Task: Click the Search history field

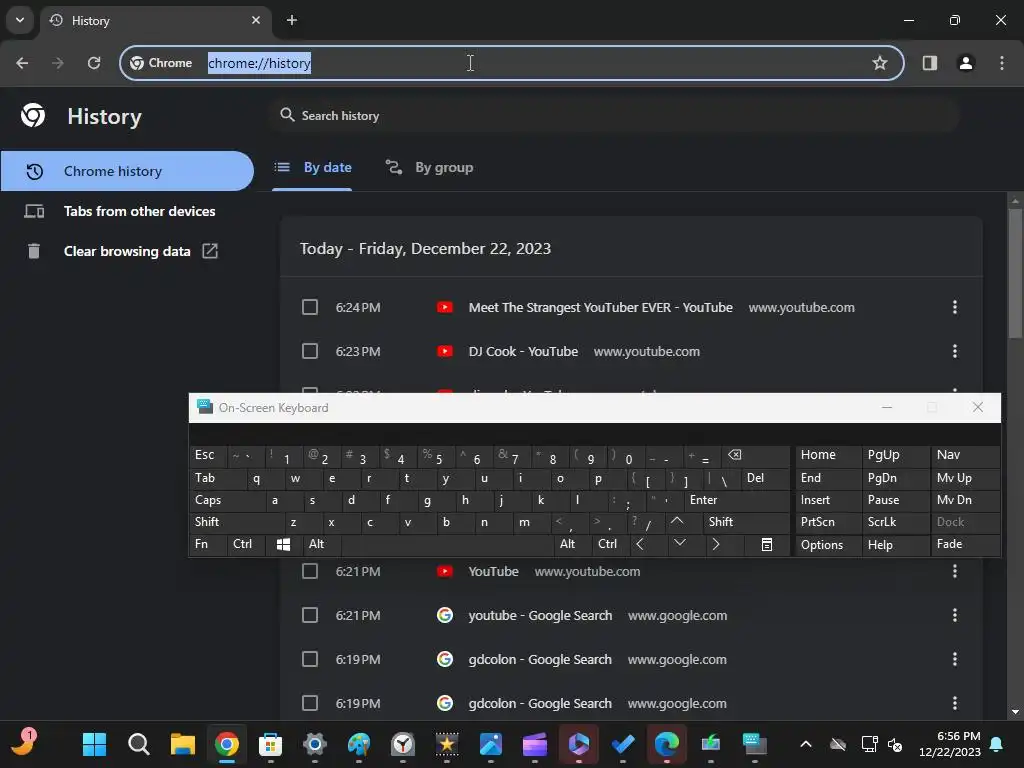Action: pos(614,116)
